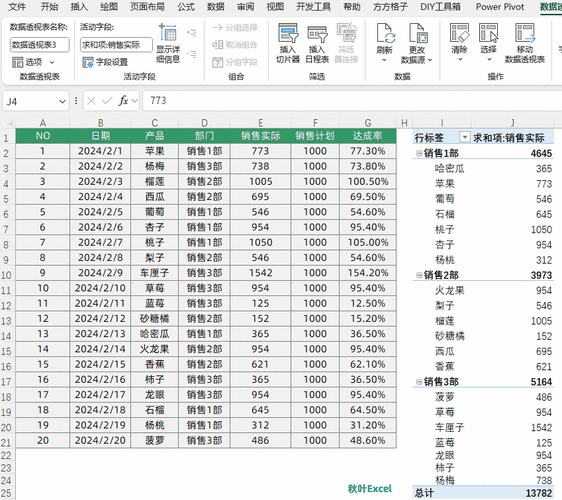The image size is (562, 500).
Task: Open the Name Box dropdown arrow
Action: (62, 102)
